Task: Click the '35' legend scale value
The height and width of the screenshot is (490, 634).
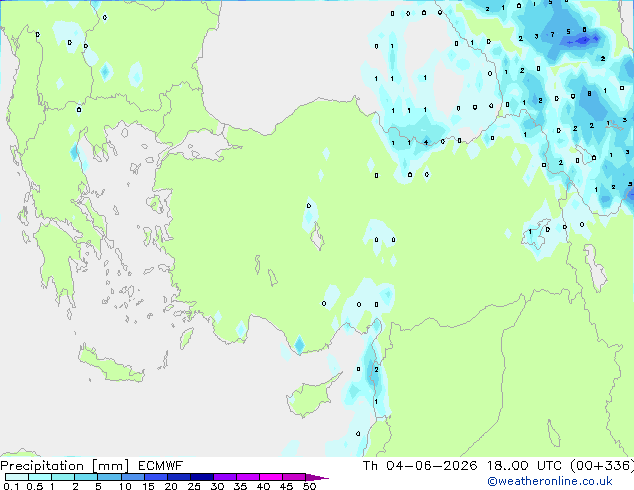Action: [x=240, y=486]
